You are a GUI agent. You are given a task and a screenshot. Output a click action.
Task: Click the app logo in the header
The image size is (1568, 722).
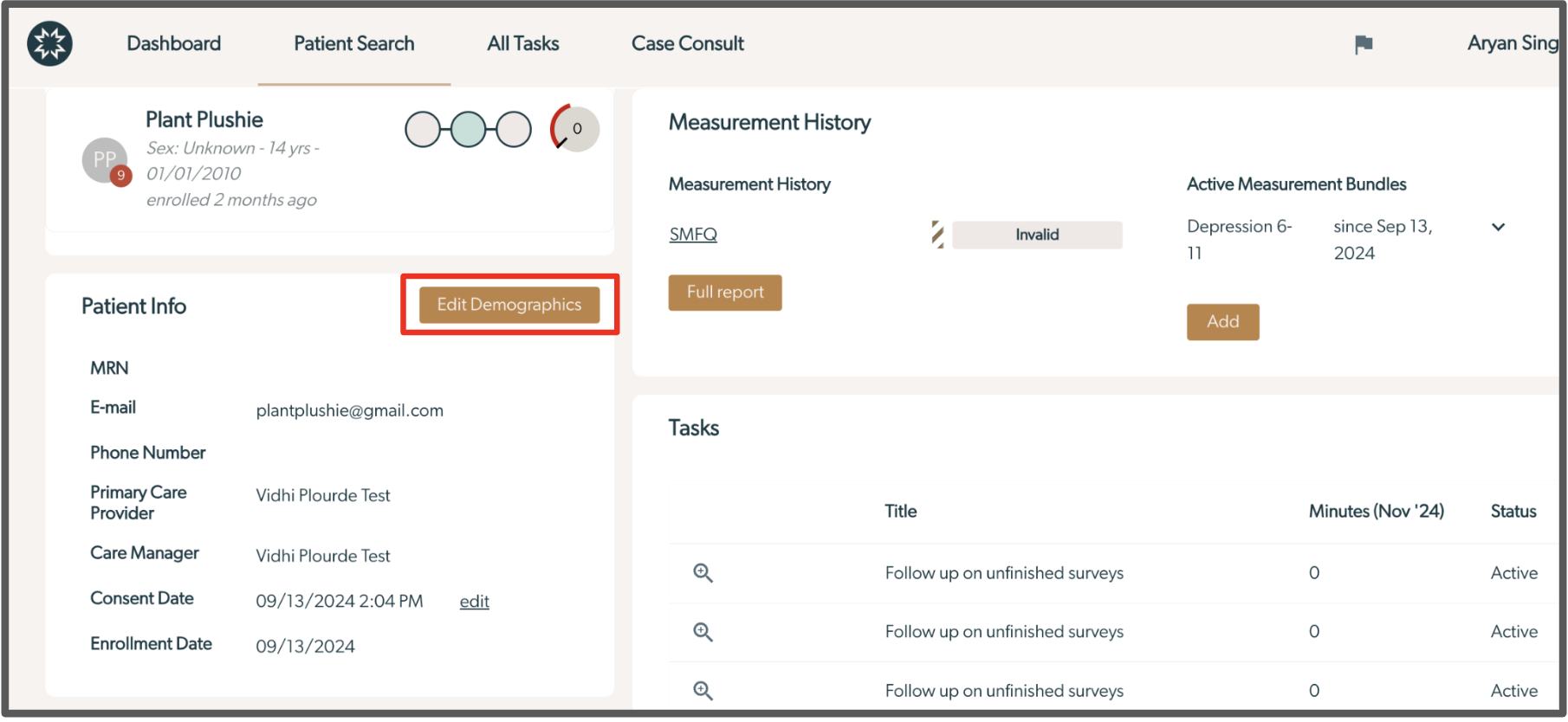tap(49, 43)
